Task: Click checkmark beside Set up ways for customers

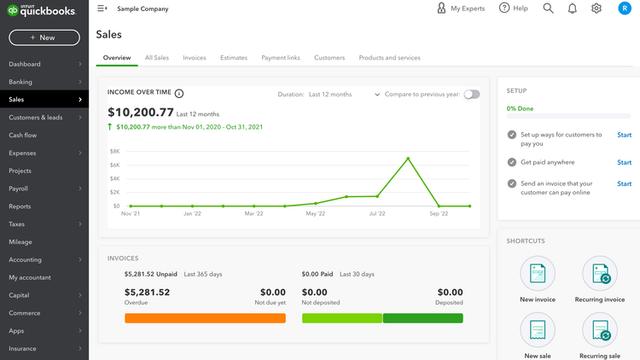Action: pyautogui.click(x=512, y=134)
